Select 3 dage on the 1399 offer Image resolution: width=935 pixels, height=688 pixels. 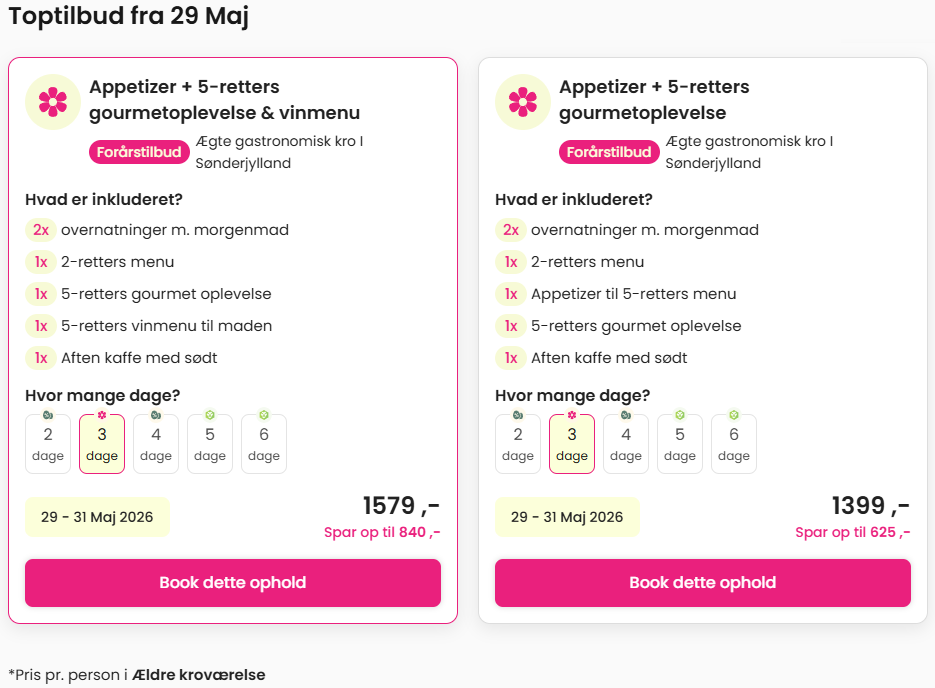572,444
